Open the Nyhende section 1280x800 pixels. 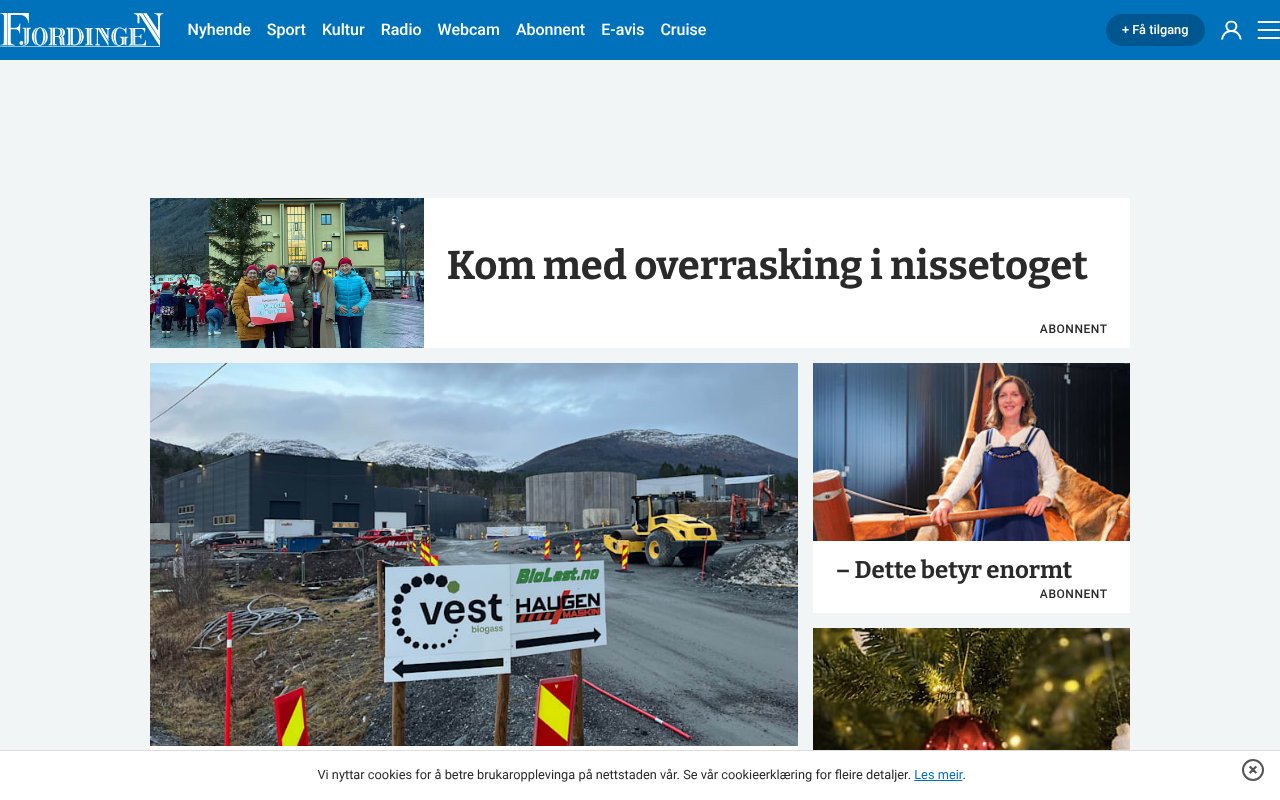(219, 30)
